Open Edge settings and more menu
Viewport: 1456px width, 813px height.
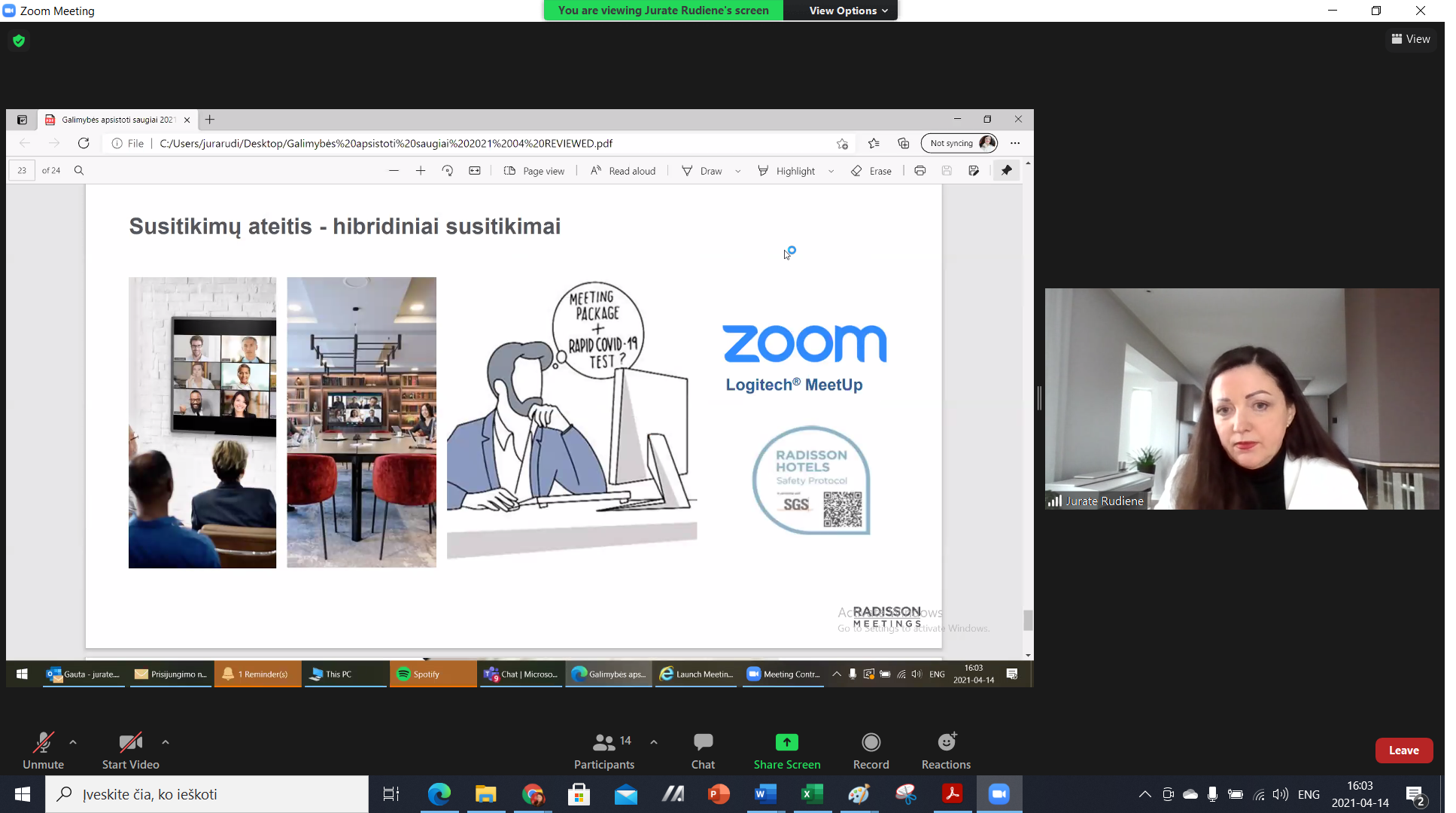tap(1015, 143)
